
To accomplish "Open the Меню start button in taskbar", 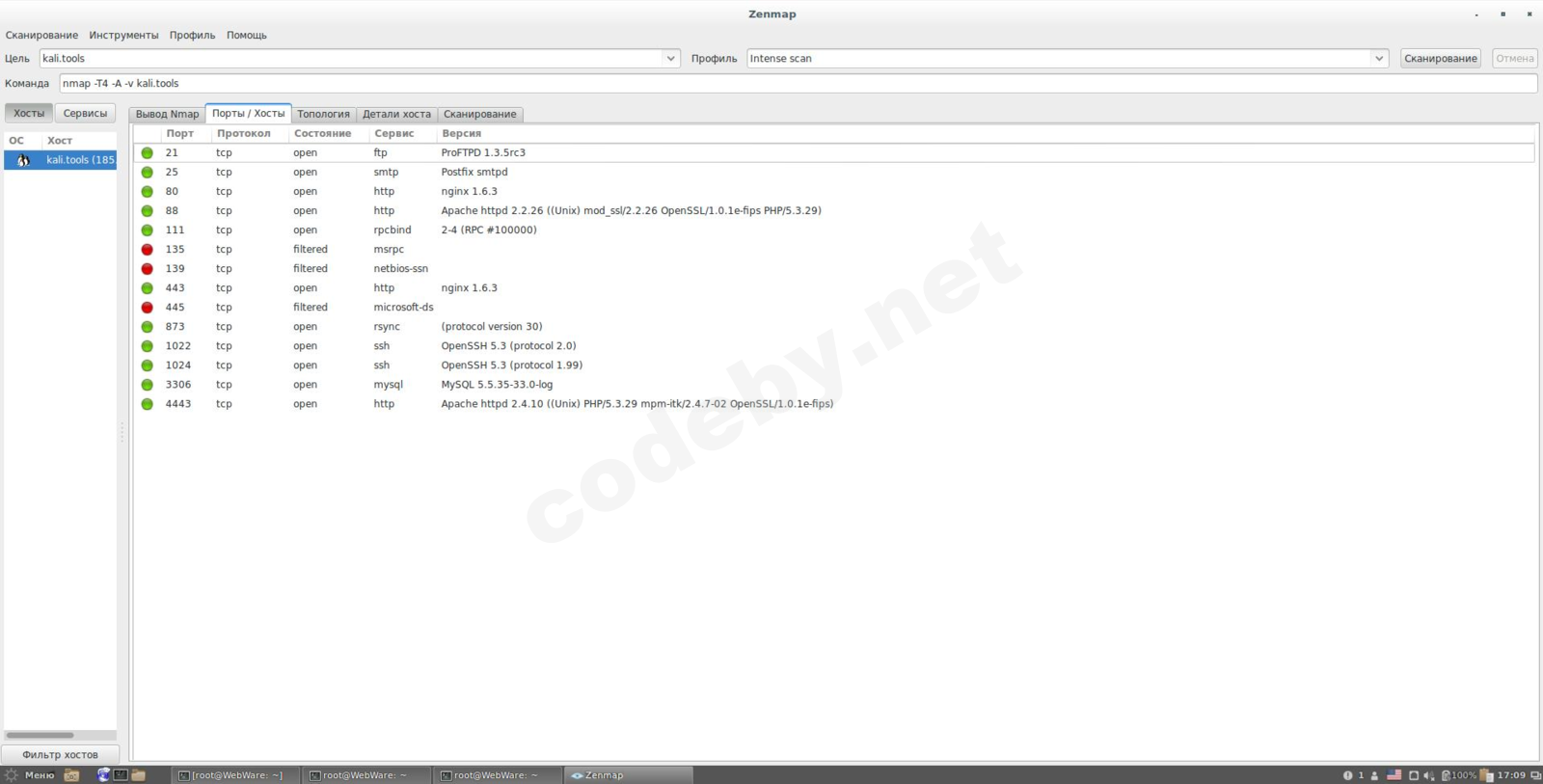I will [29, 775].
